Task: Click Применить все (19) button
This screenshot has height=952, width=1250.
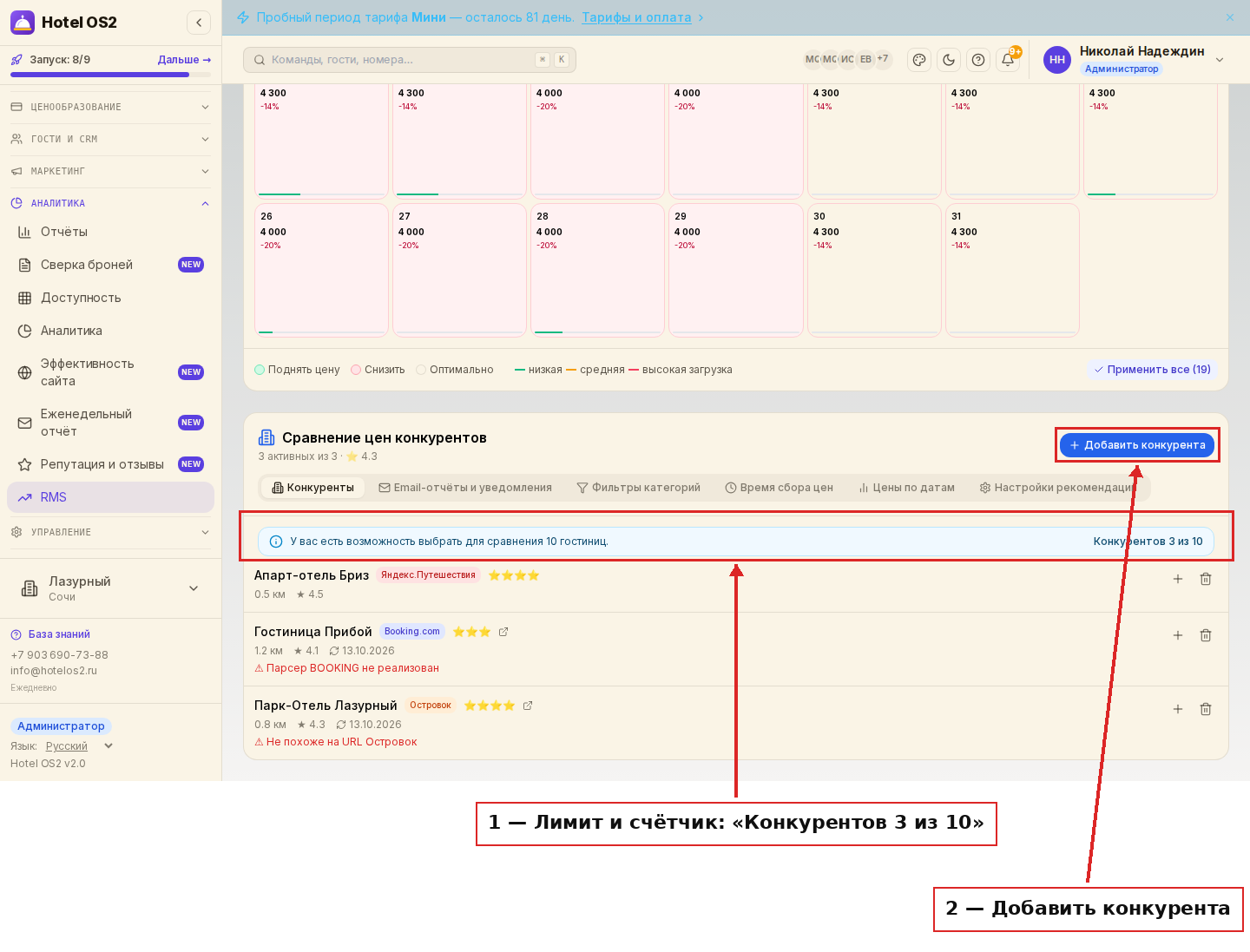Action: (1152, 370)
